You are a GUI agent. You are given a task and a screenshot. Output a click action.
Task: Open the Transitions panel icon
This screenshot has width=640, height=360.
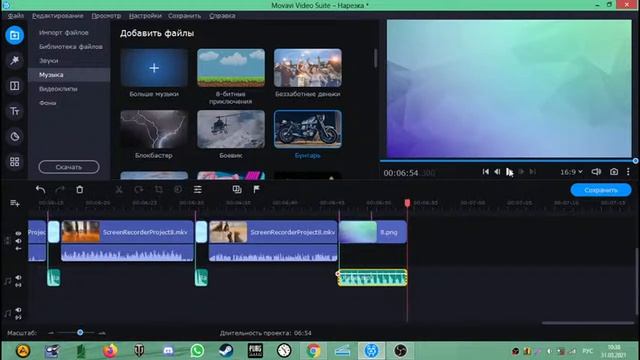14,86
